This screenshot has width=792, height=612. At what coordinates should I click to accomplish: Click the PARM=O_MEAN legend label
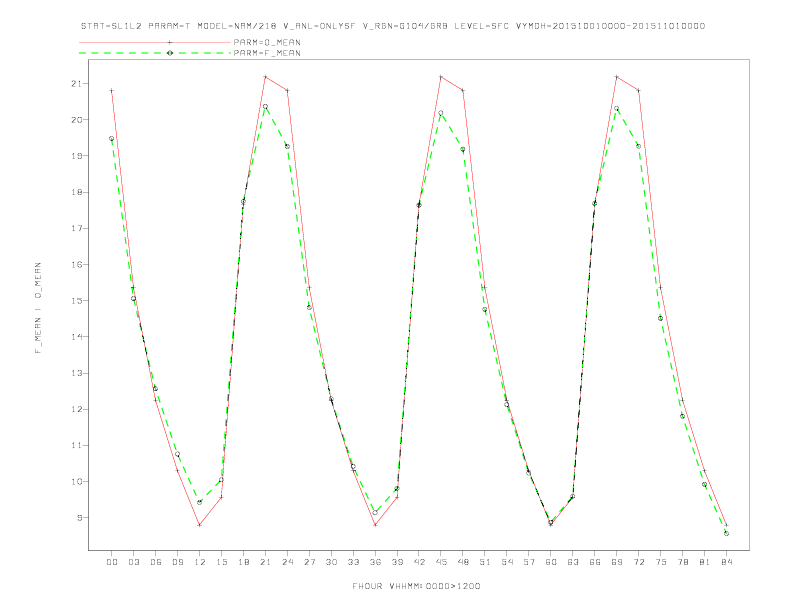267,42
